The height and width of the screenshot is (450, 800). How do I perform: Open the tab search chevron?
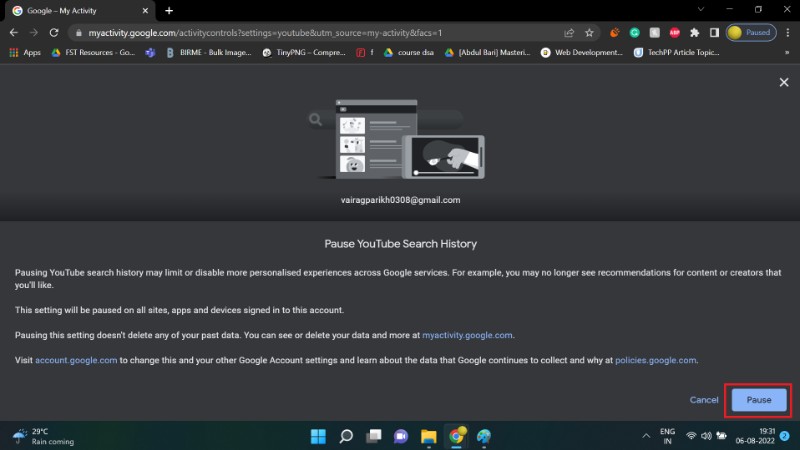click(x=701, y=9)
